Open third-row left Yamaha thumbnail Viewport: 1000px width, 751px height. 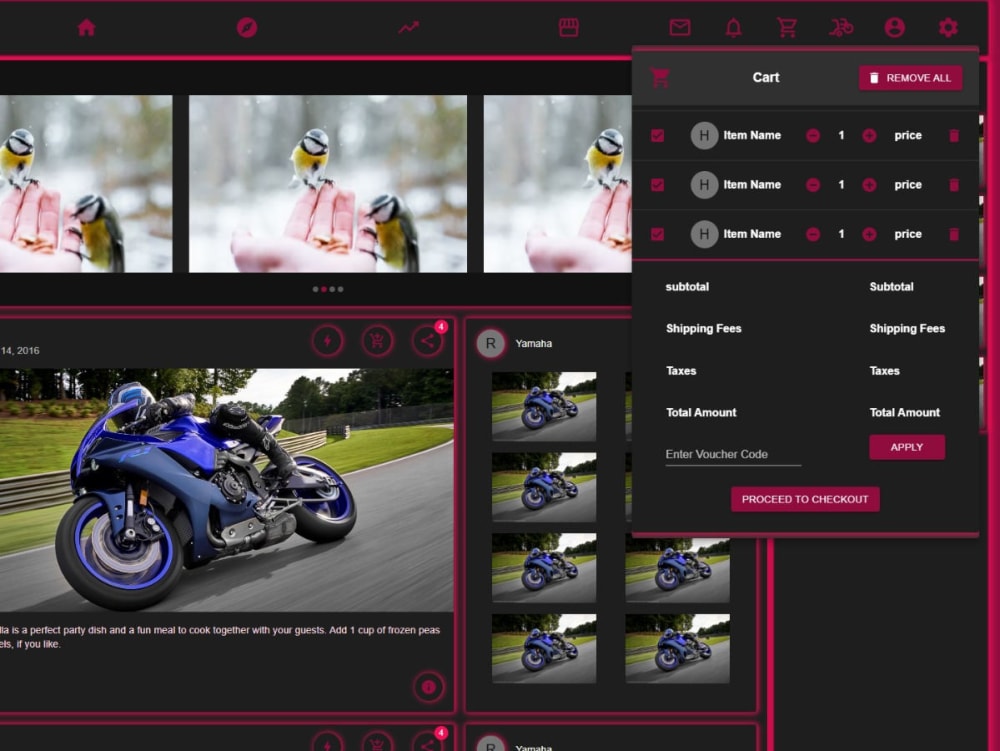[544, 567]
